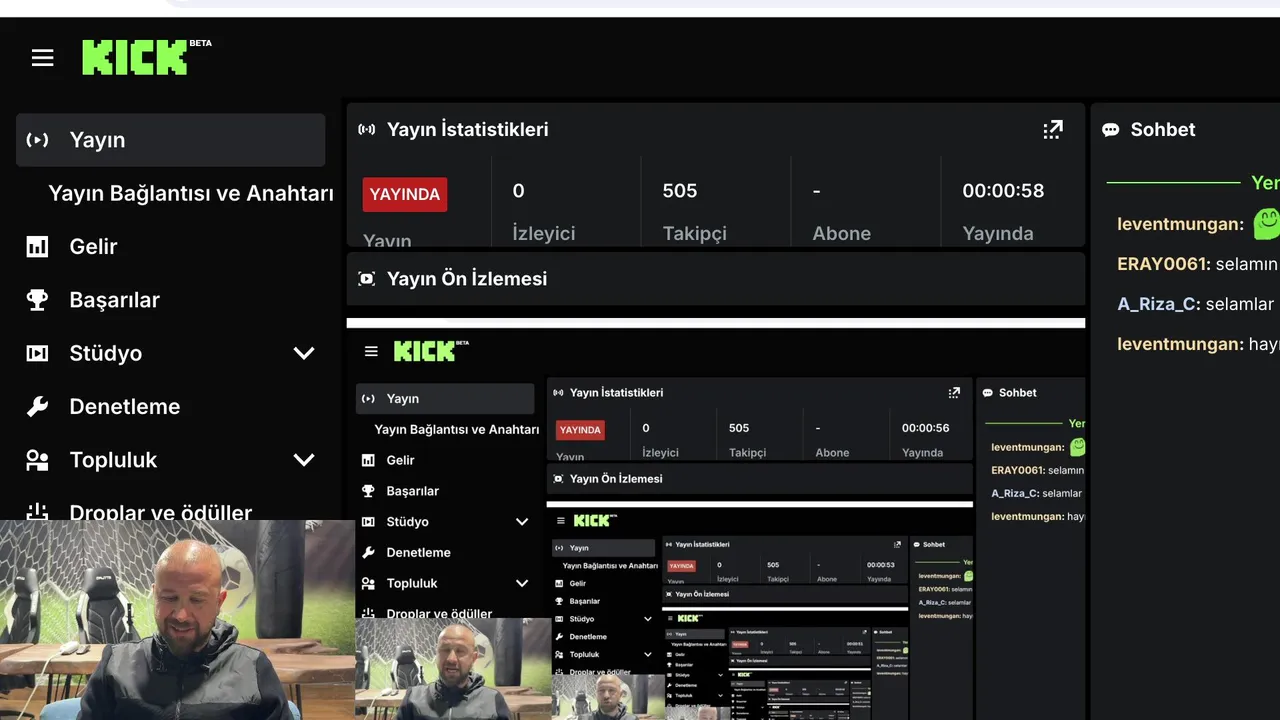Click the red YAYINDA status badge
Screen dimensions: 1280x720
click(405, 194)
